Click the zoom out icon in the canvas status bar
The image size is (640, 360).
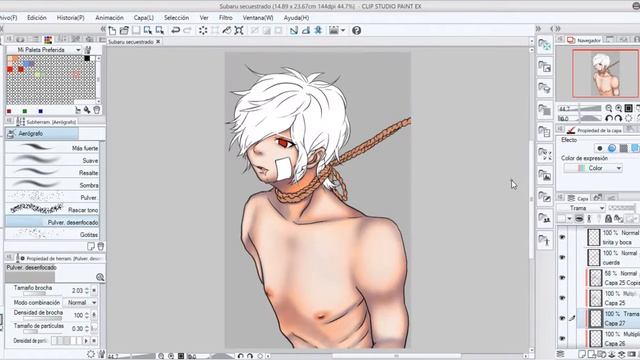(x=161, y=356)
